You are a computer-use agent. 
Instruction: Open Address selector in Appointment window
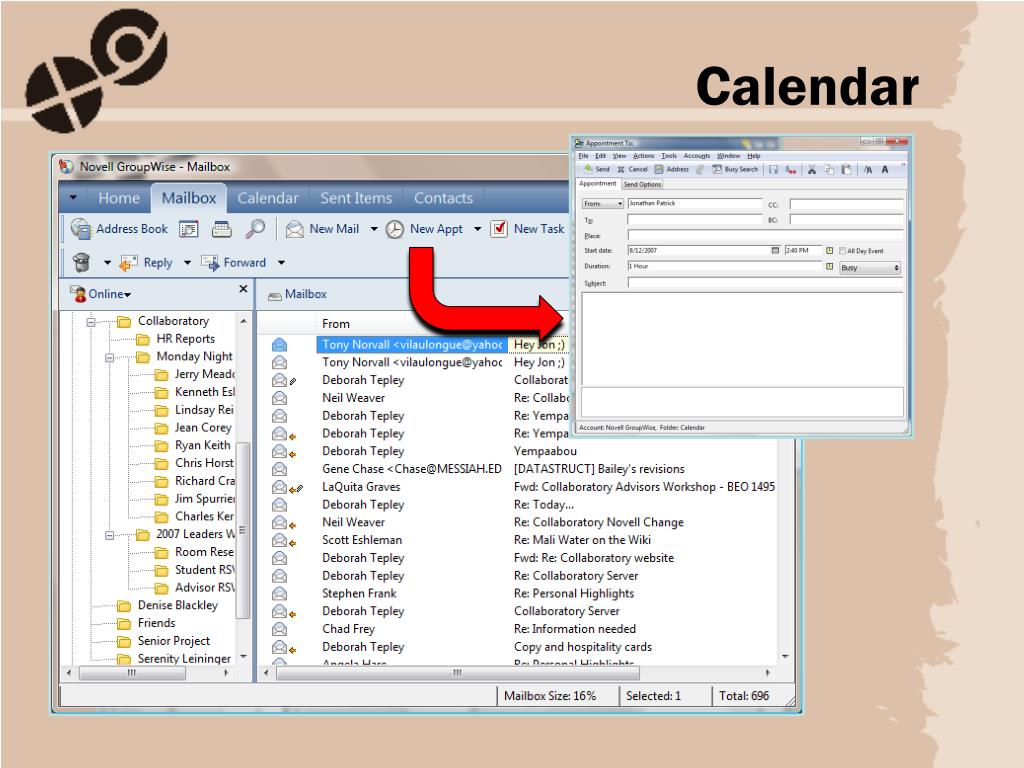(672, 169)
